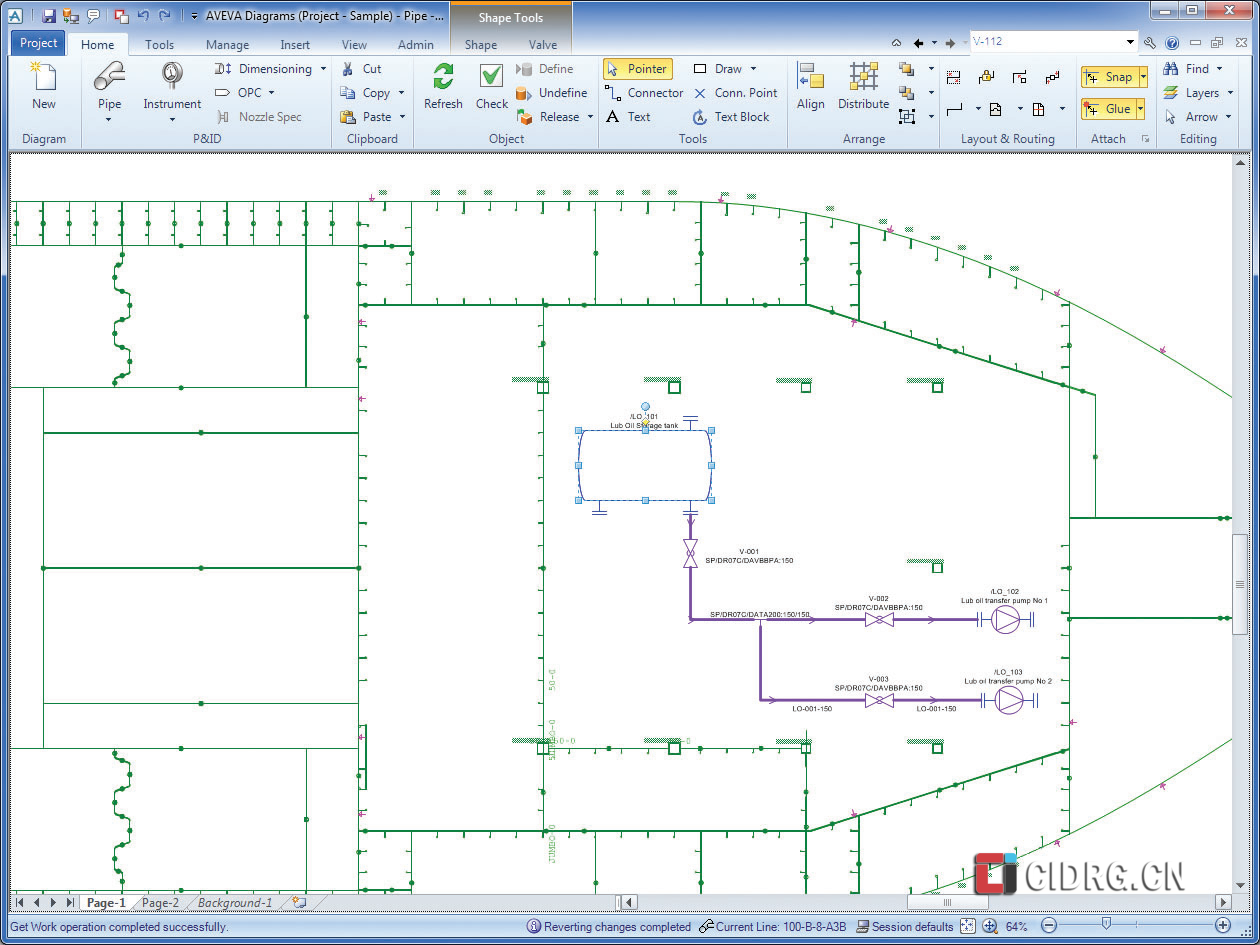Expand the Find dropdown
Screen dimensions: 1260x945
pyautogui.click(x=1220, y=69)
